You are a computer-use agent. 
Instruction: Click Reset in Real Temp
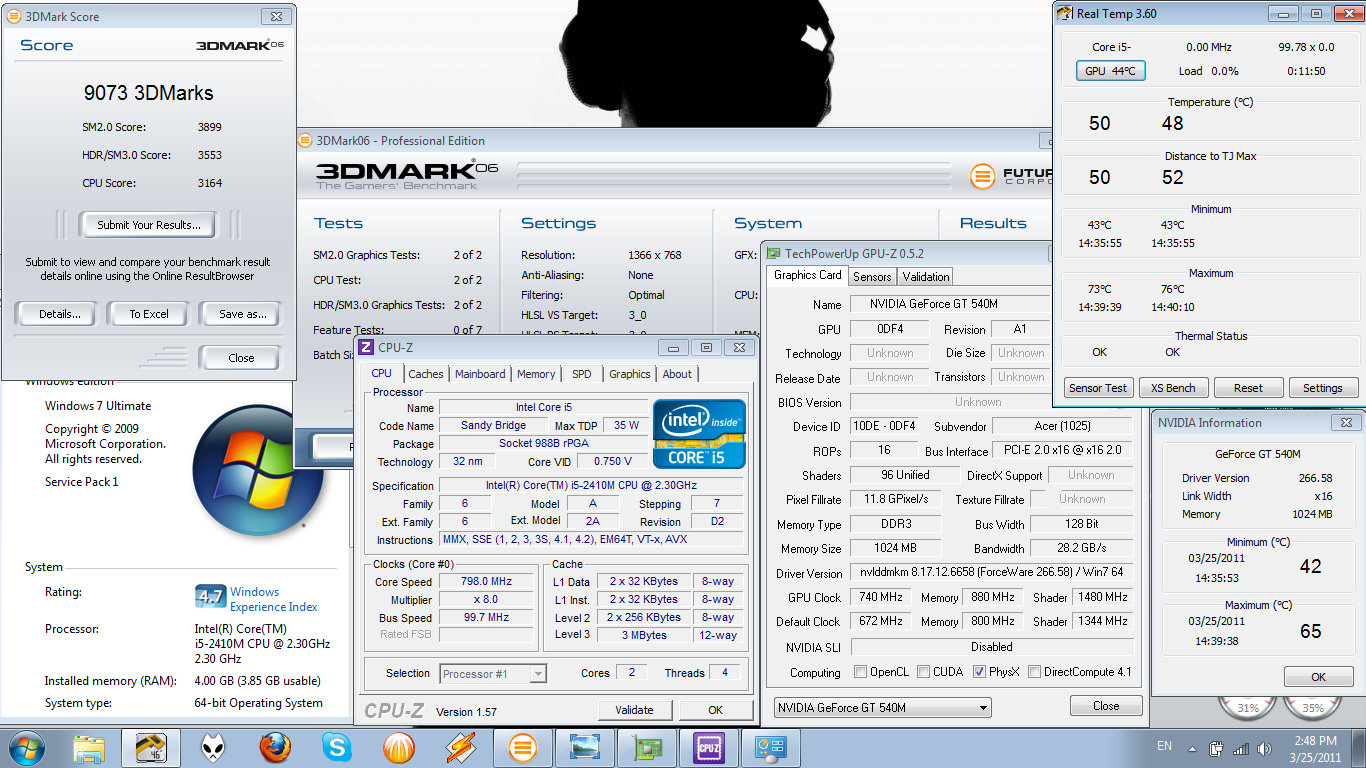point(1248,388)
